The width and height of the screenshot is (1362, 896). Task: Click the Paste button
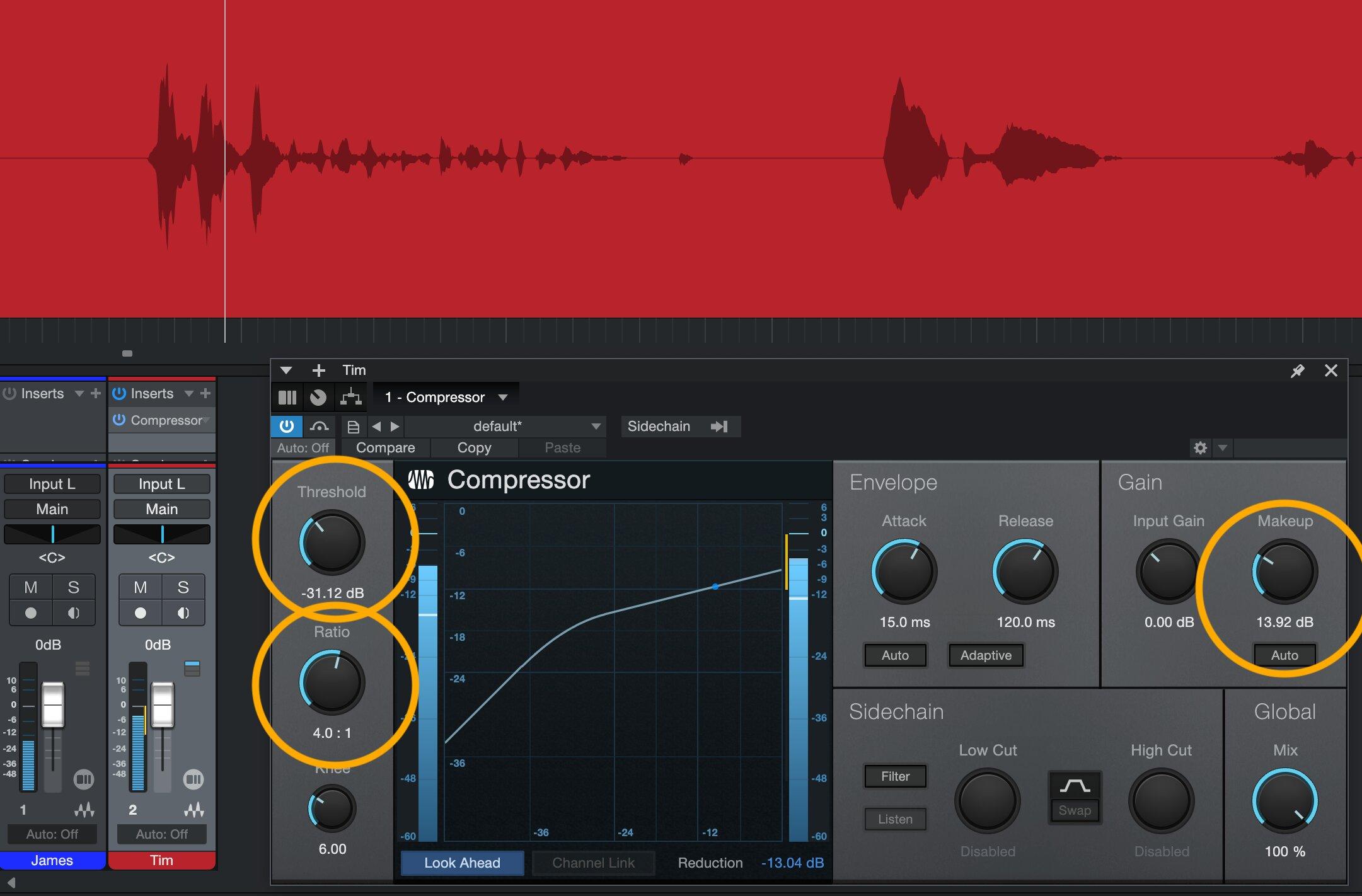point(562,447)
